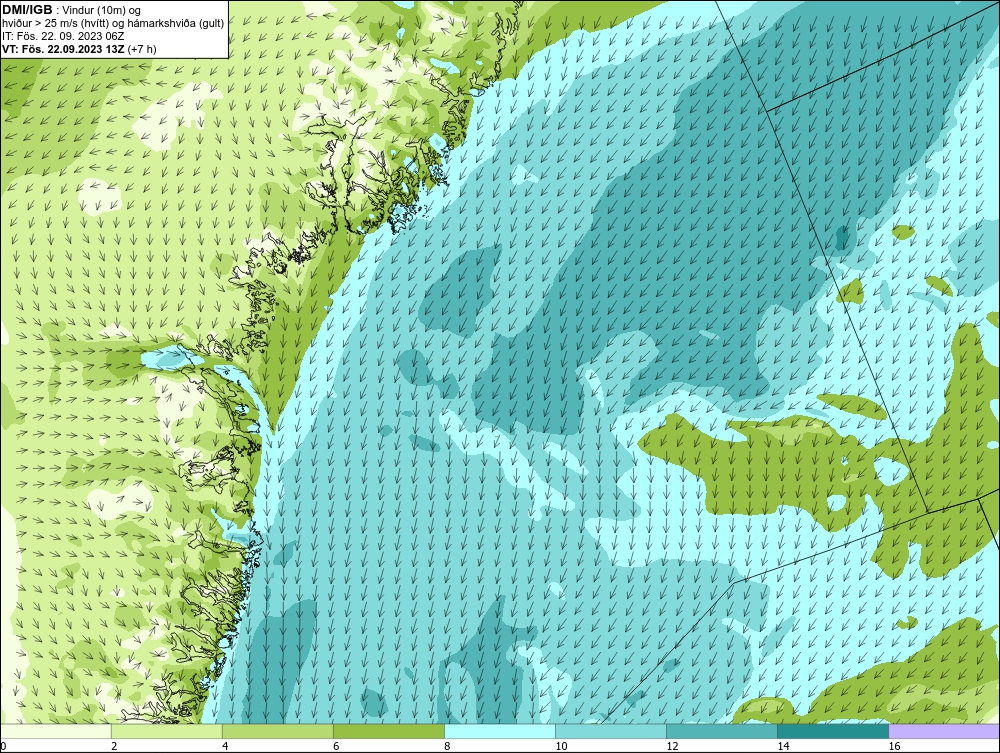Click the legend tick label '0'

[x=3, y=746]
